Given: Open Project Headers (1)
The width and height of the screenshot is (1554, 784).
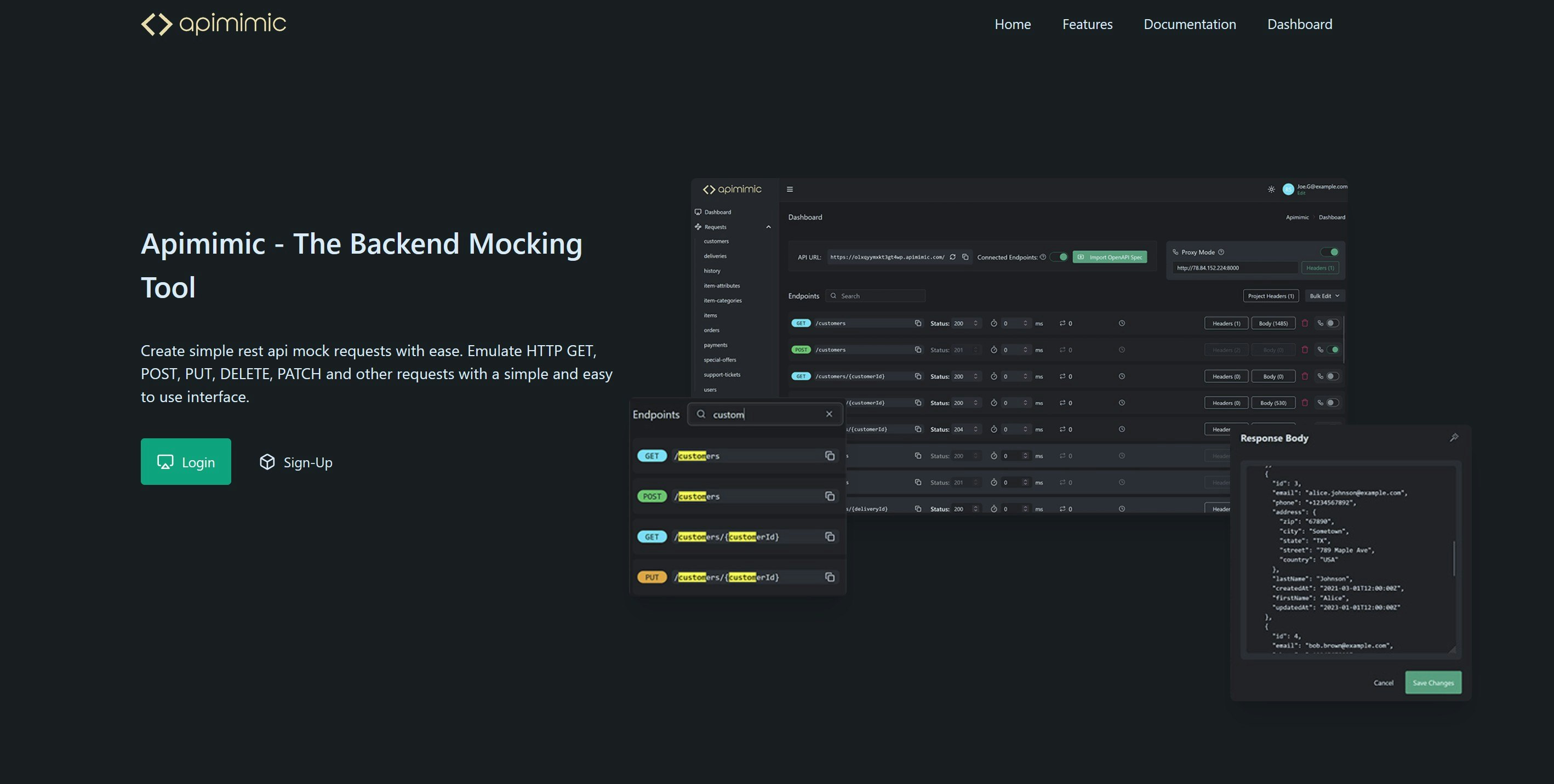Looking at the screenshot, I should [x=1271, y=295].
